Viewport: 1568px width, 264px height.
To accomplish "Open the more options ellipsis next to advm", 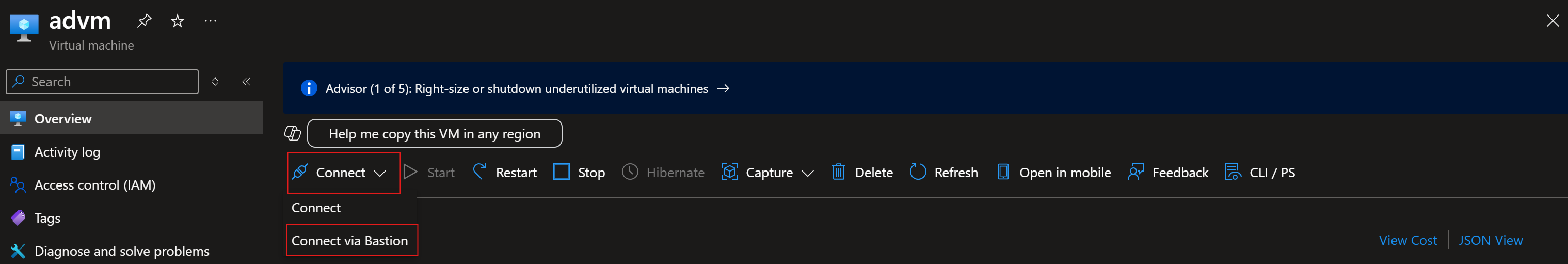I will [x=211, y=21].
